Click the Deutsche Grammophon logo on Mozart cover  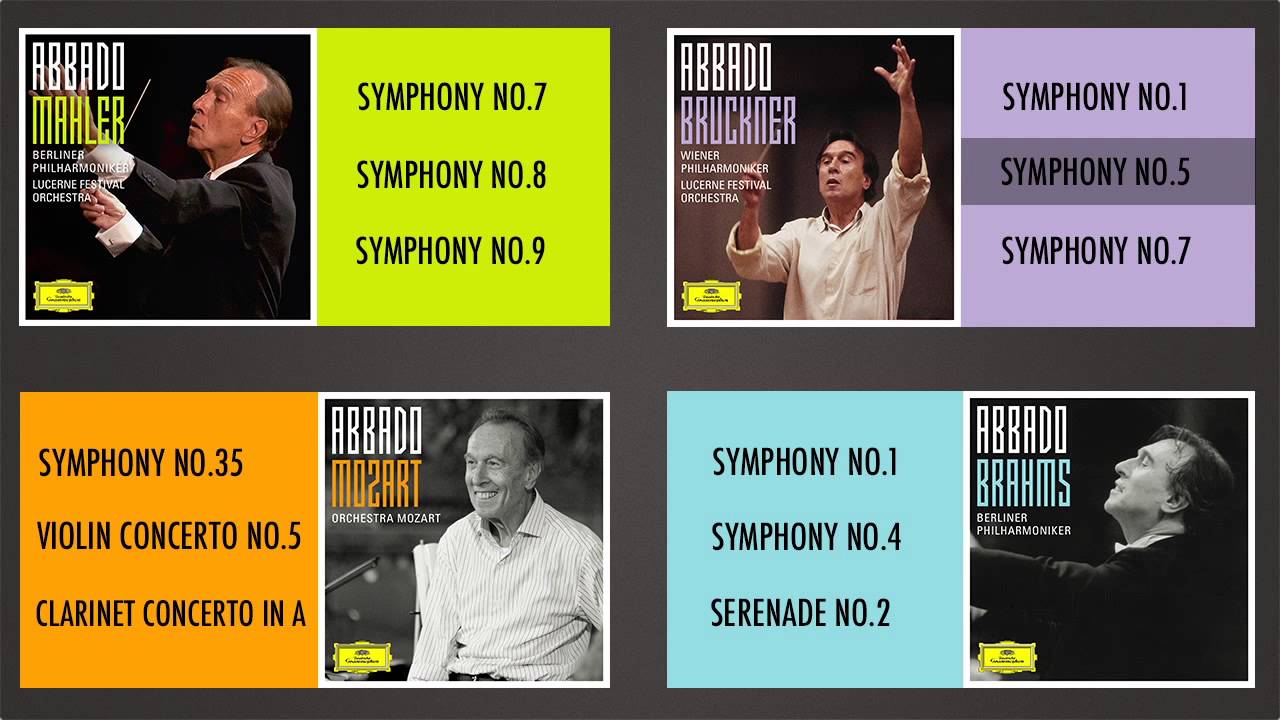click(360, 655)
